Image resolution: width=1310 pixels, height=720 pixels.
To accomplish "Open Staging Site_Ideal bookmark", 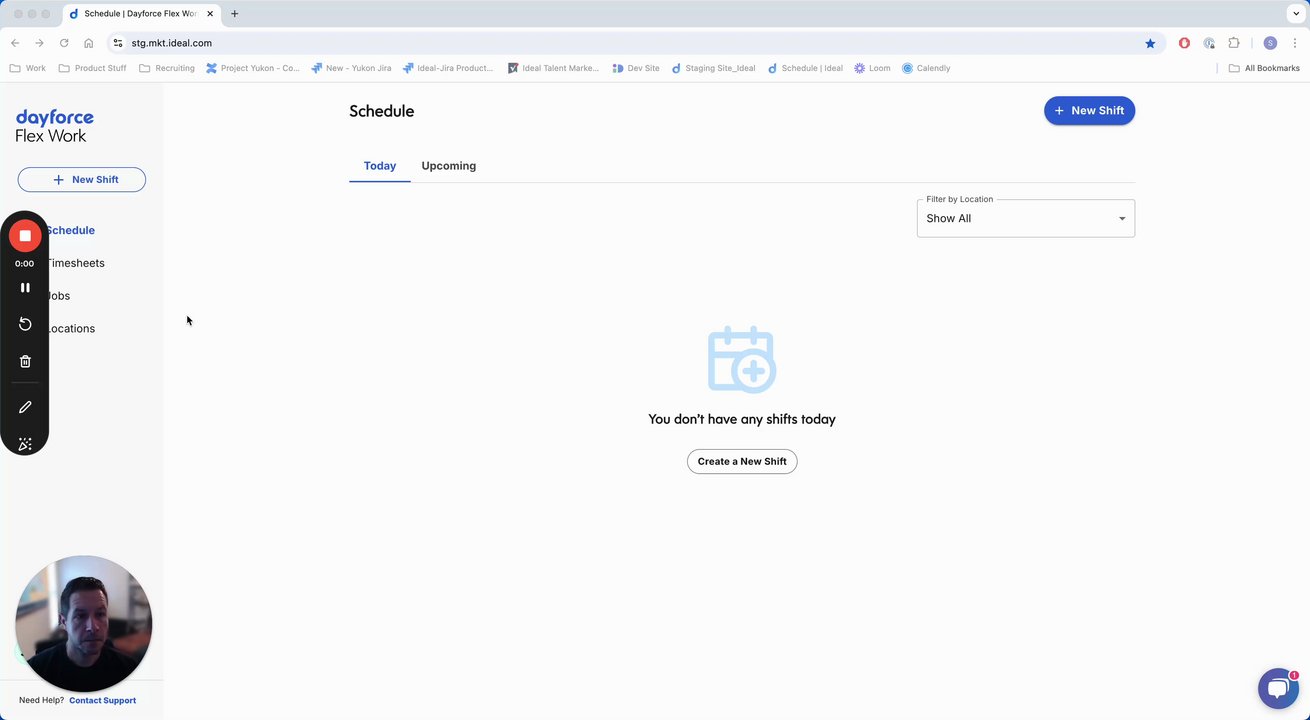I will coord(713,68).
